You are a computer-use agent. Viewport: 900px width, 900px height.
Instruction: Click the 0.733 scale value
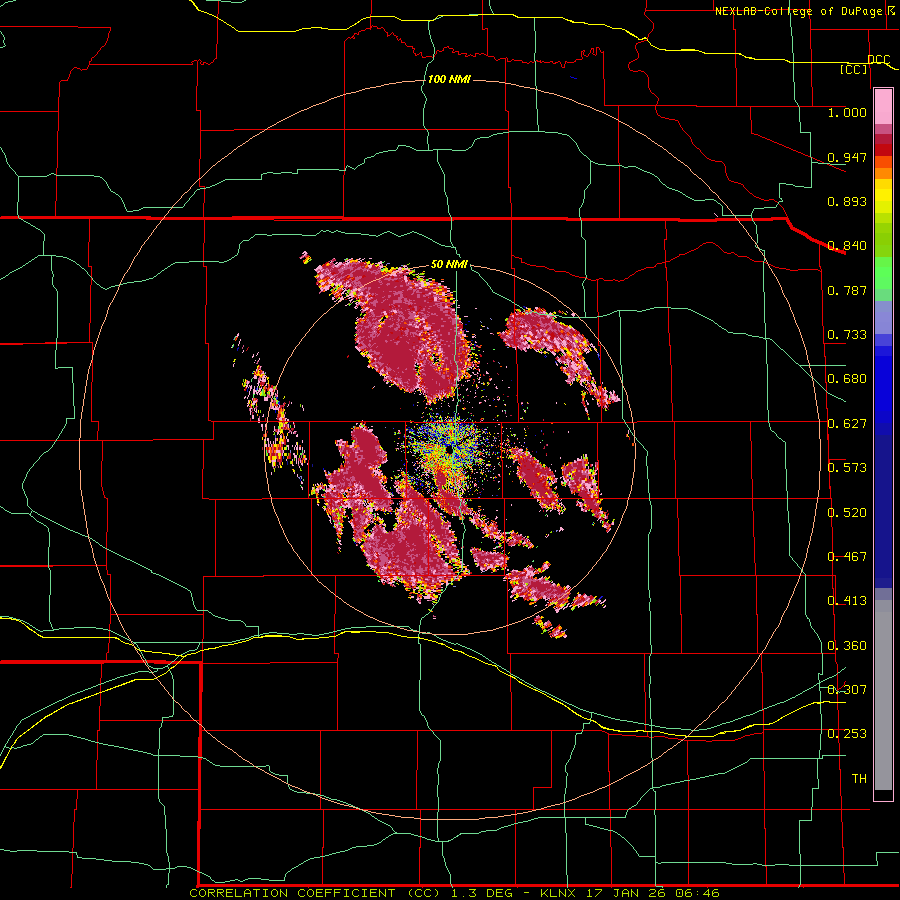[847, 335]
